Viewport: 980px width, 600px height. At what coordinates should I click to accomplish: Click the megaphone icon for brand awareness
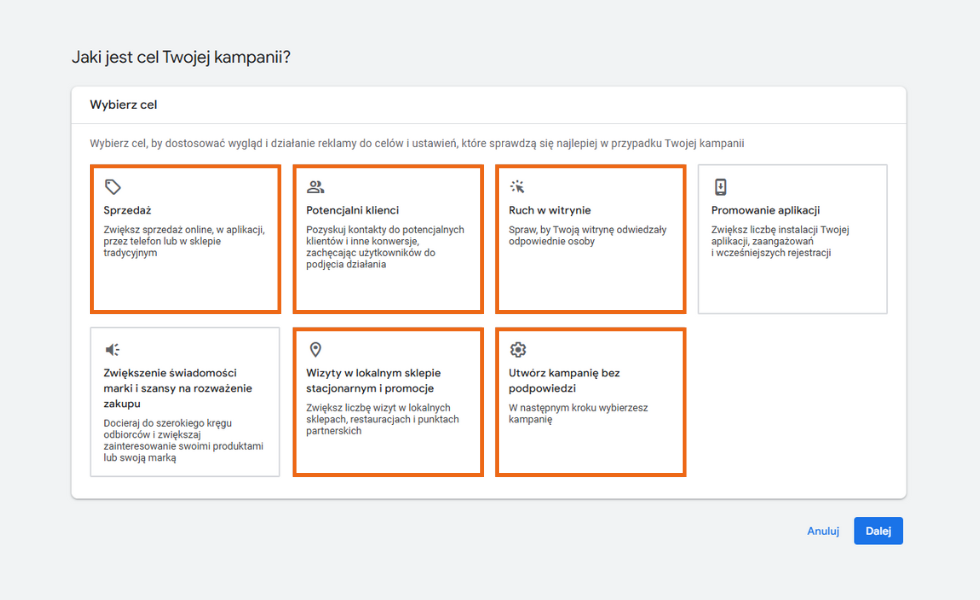coord(113,349)
